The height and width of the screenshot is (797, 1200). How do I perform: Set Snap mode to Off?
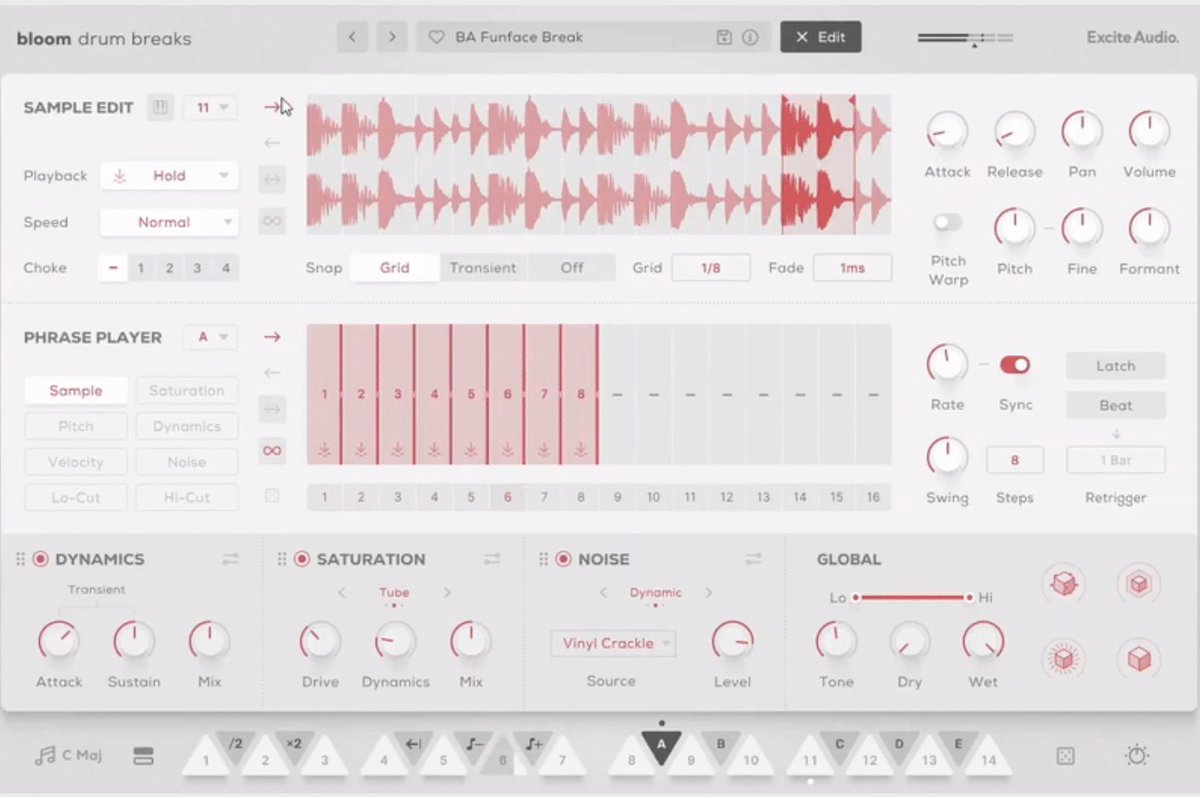click(x=572, y=268)
